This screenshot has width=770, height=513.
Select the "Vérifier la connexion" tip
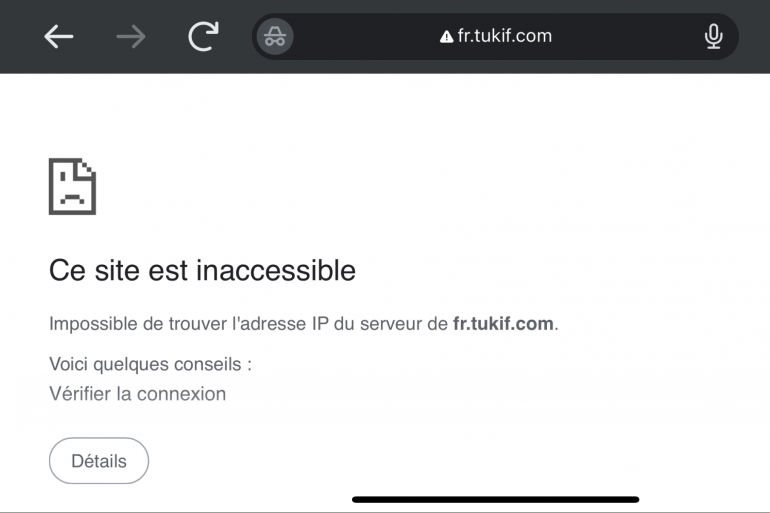click(x=138, y=394)
